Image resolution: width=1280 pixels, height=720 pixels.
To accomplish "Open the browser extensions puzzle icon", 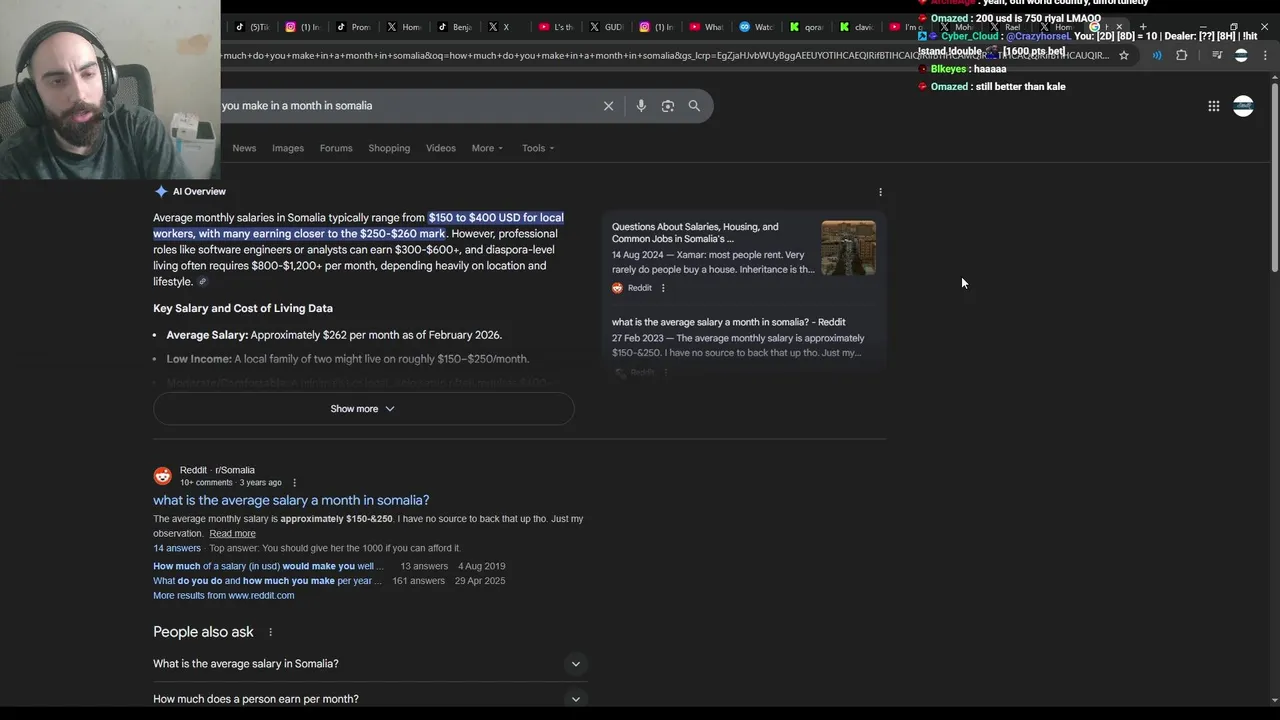I will 1182,55.
